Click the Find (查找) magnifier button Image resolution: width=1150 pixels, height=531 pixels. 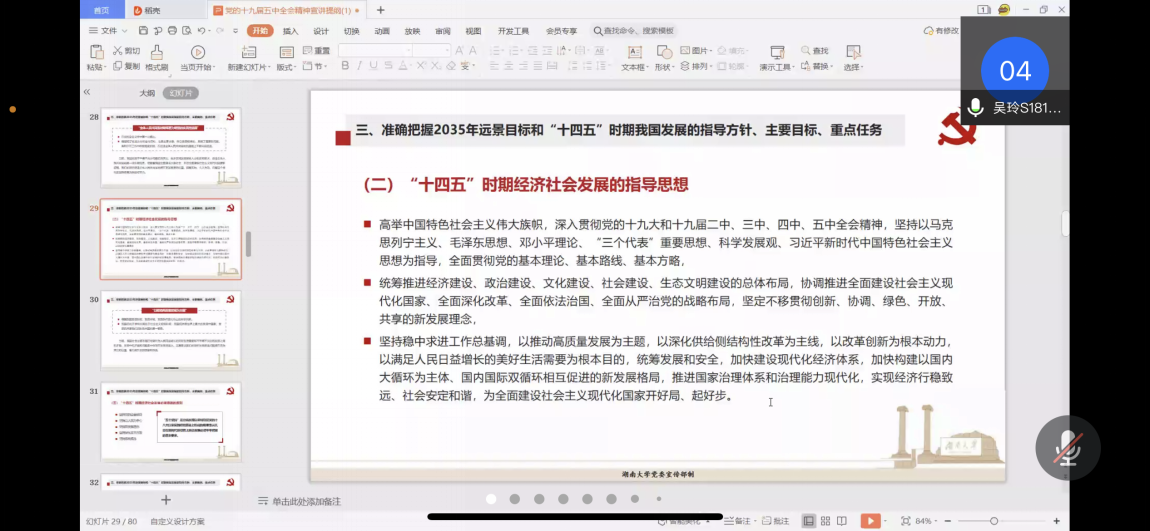click(814, 51)
